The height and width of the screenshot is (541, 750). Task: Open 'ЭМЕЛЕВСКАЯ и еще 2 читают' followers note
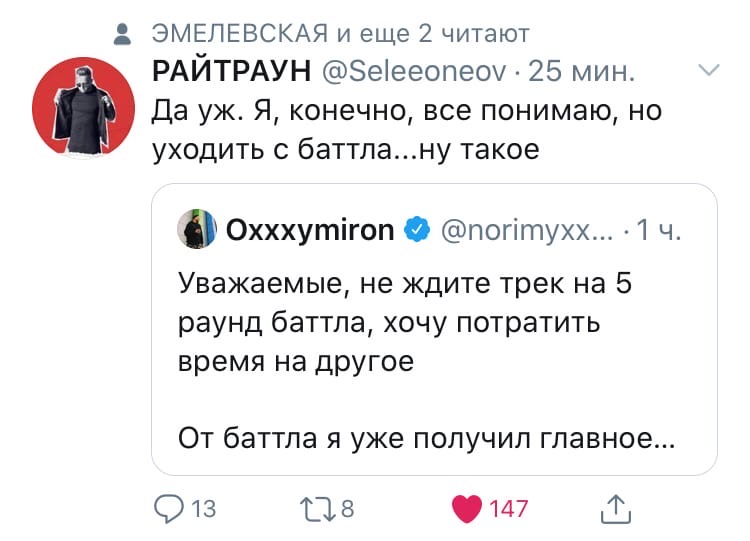coord(340,37)
